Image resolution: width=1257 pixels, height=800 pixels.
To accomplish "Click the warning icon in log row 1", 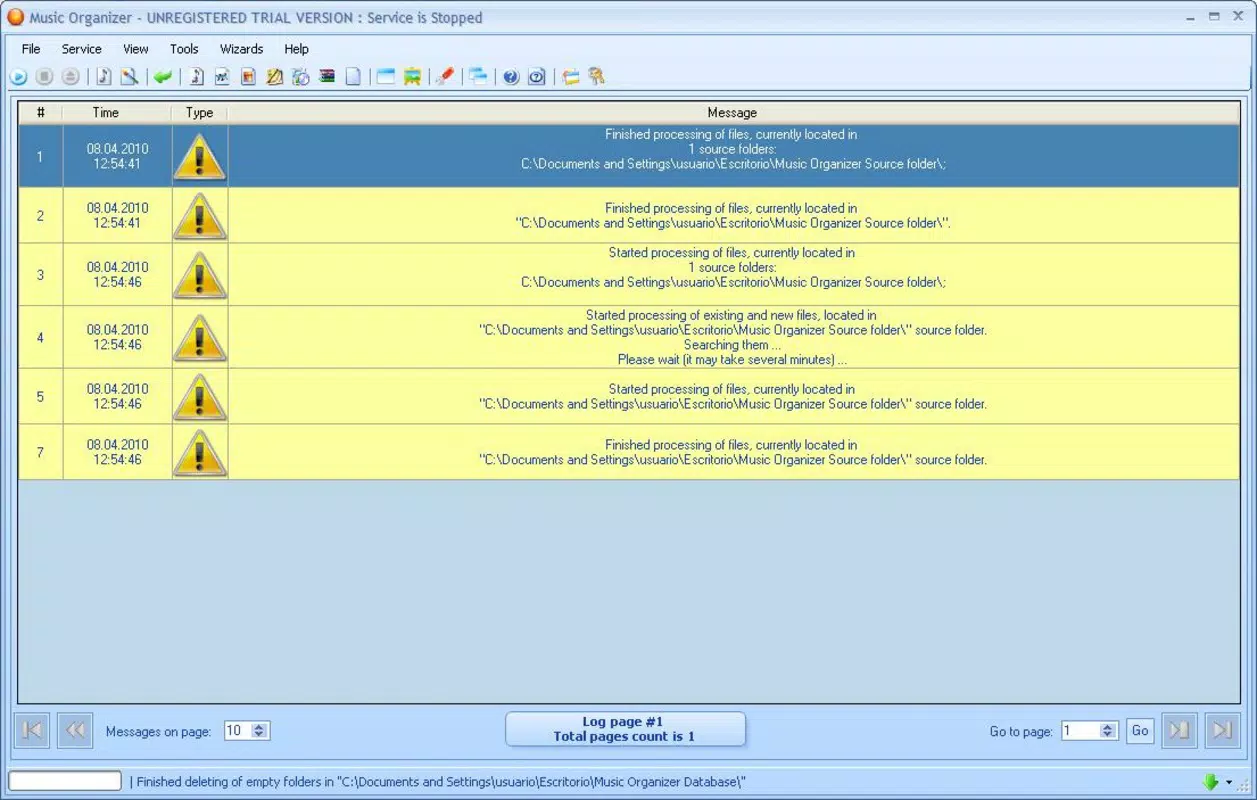I will point(200,157).
